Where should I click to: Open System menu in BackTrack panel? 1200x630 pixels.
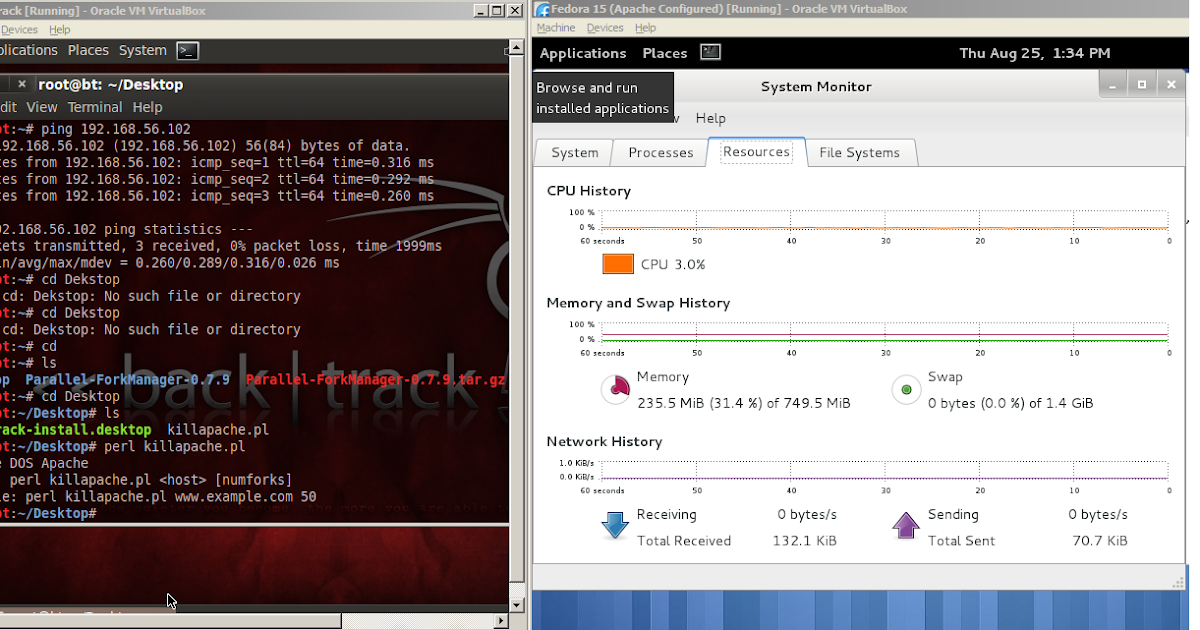tap(143, 50)
